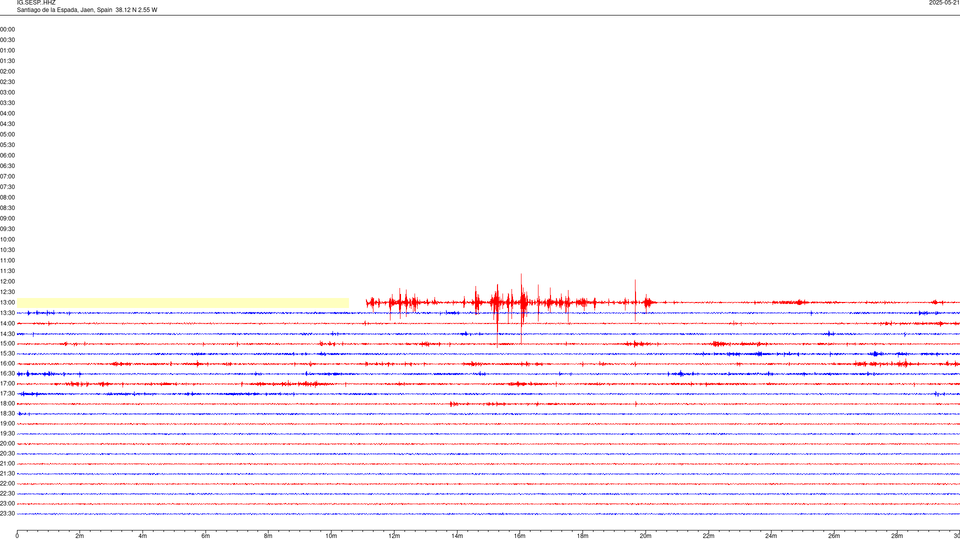Click the 13:00 time label
Screen dimensions: 960x540
pos(7,302)
